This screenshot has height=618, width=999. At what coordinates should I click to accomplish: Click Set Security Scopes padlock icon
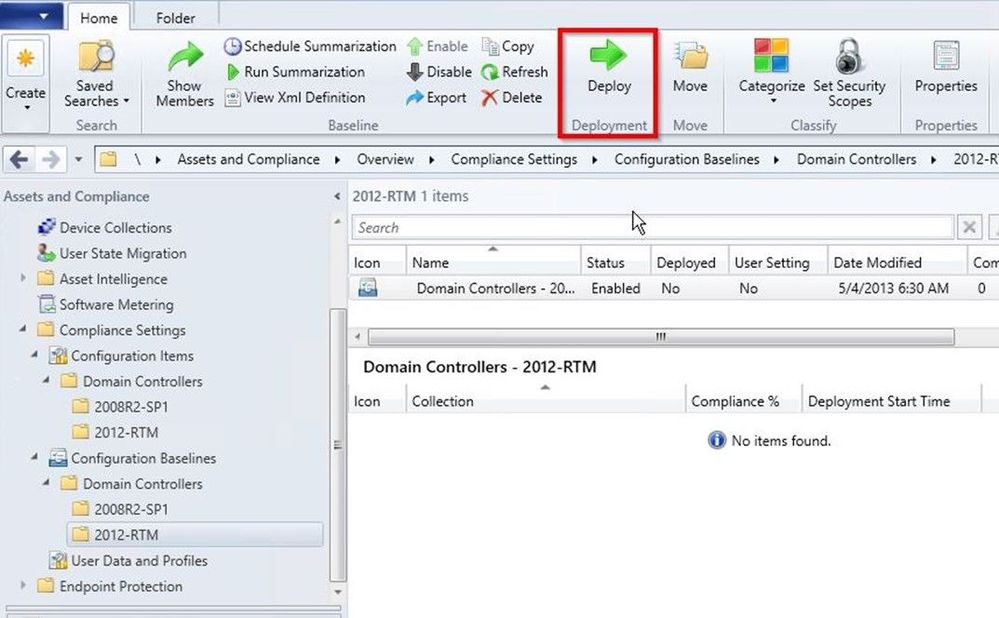(x=849, y=55)
